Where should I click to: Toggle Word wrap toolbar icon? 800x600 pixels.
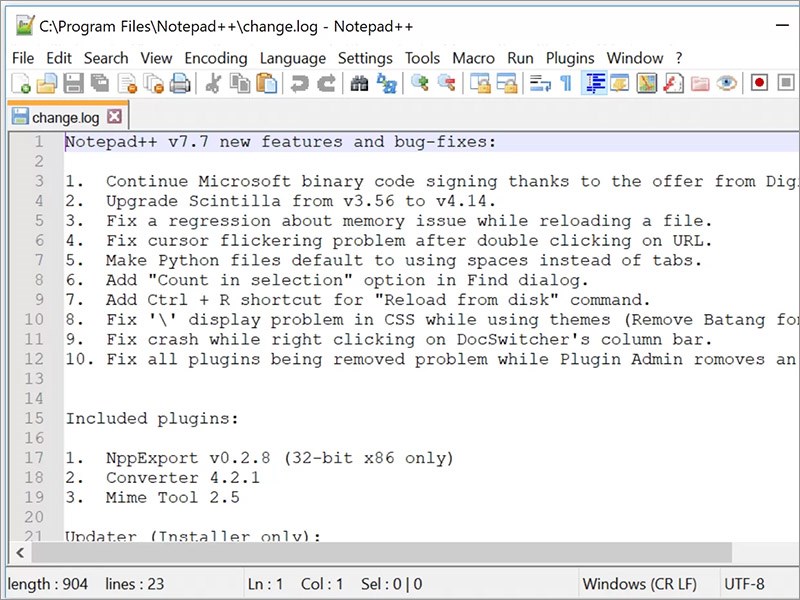pos(540,83)
